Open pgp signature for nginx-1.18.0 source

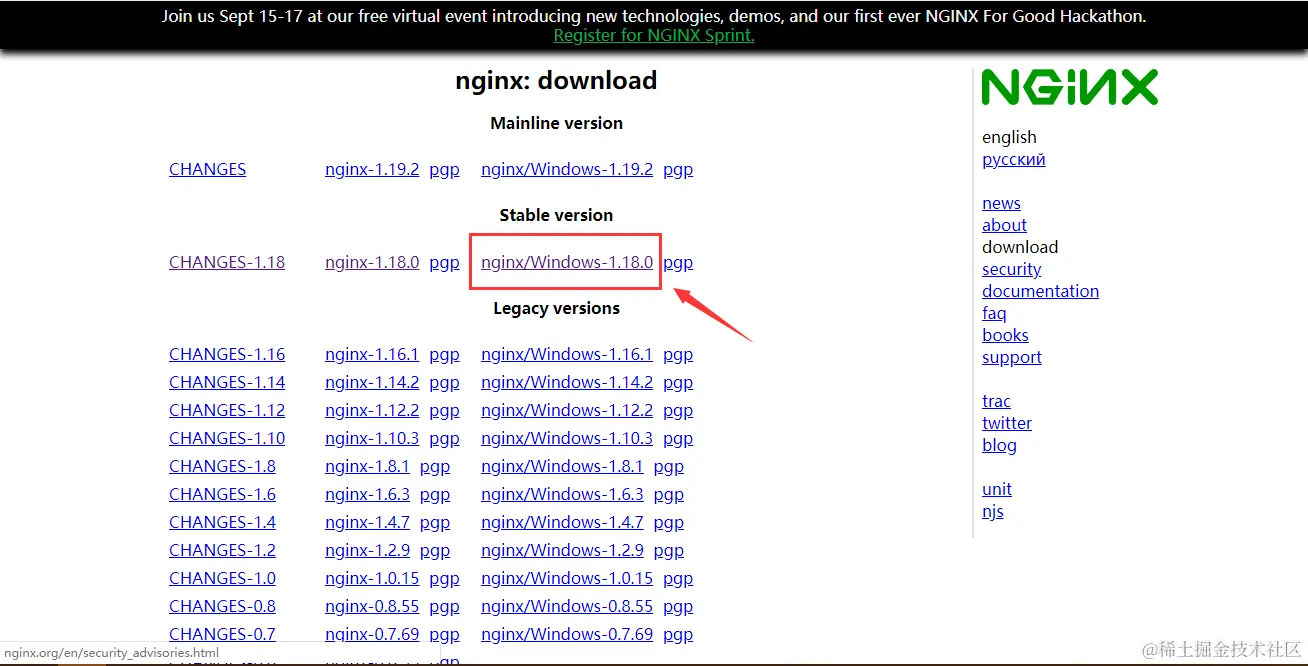(x=444, y=262)
